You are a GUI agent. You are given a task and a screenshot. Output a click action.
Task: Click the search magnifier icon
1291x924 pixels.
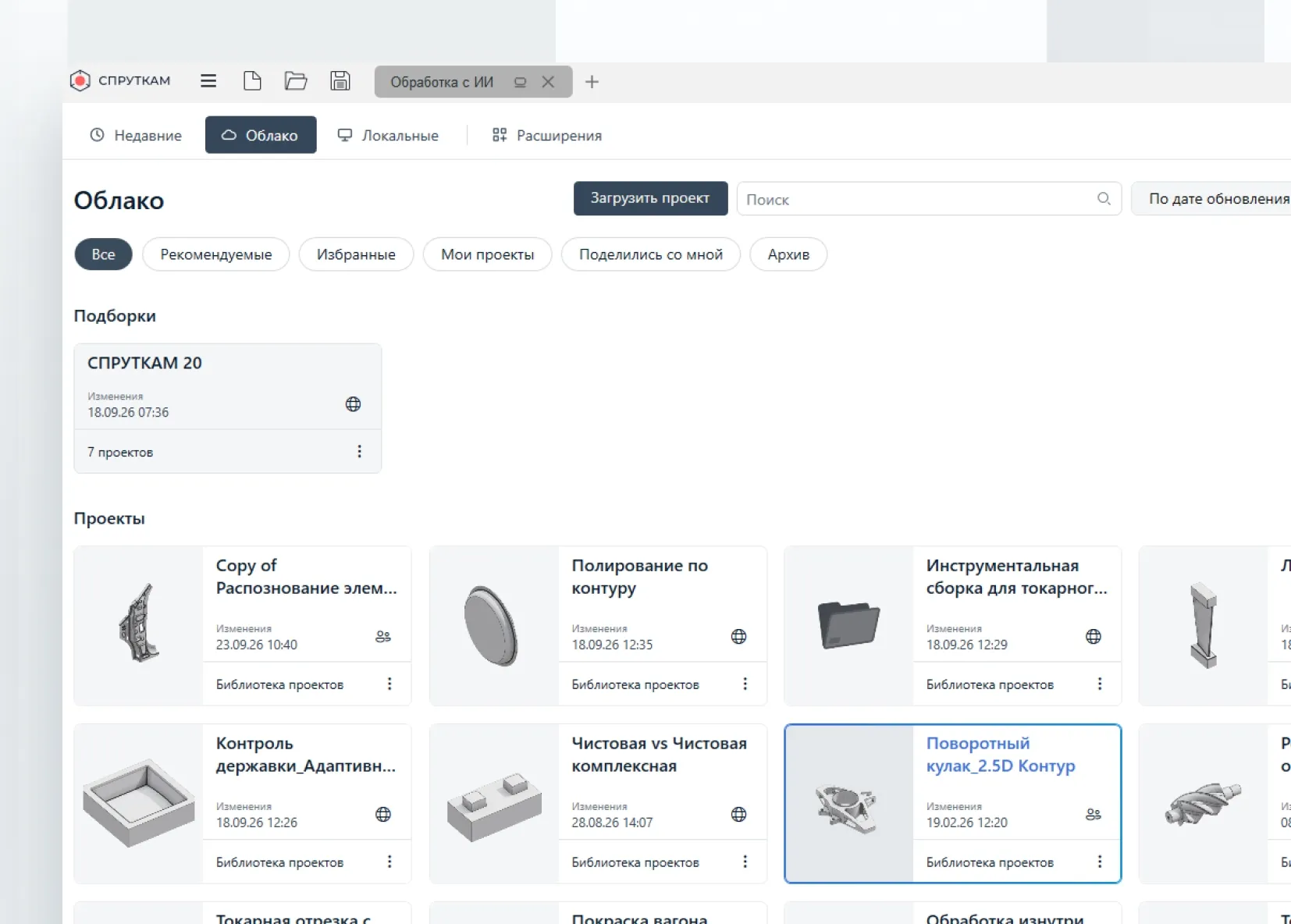pyautogui.click(x=1104, y=198)
